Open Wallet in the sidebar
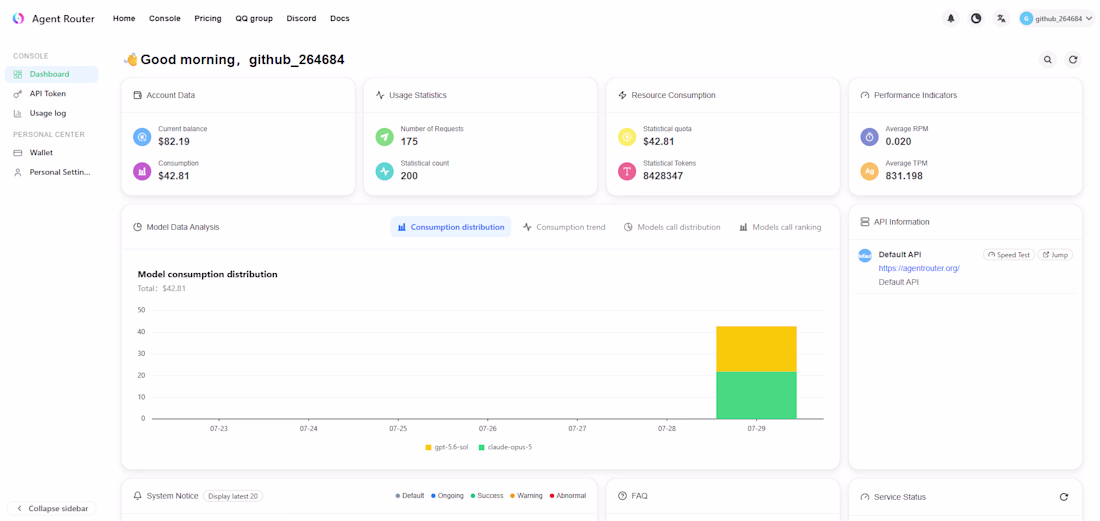Screen dimensions: 1100x521 pos(51,152)
